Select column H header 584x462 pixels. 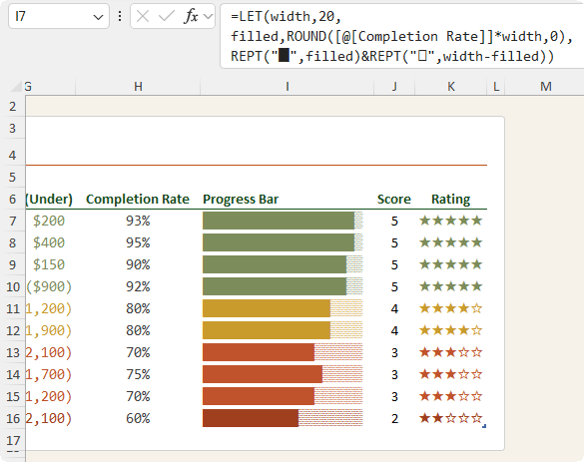138,86
